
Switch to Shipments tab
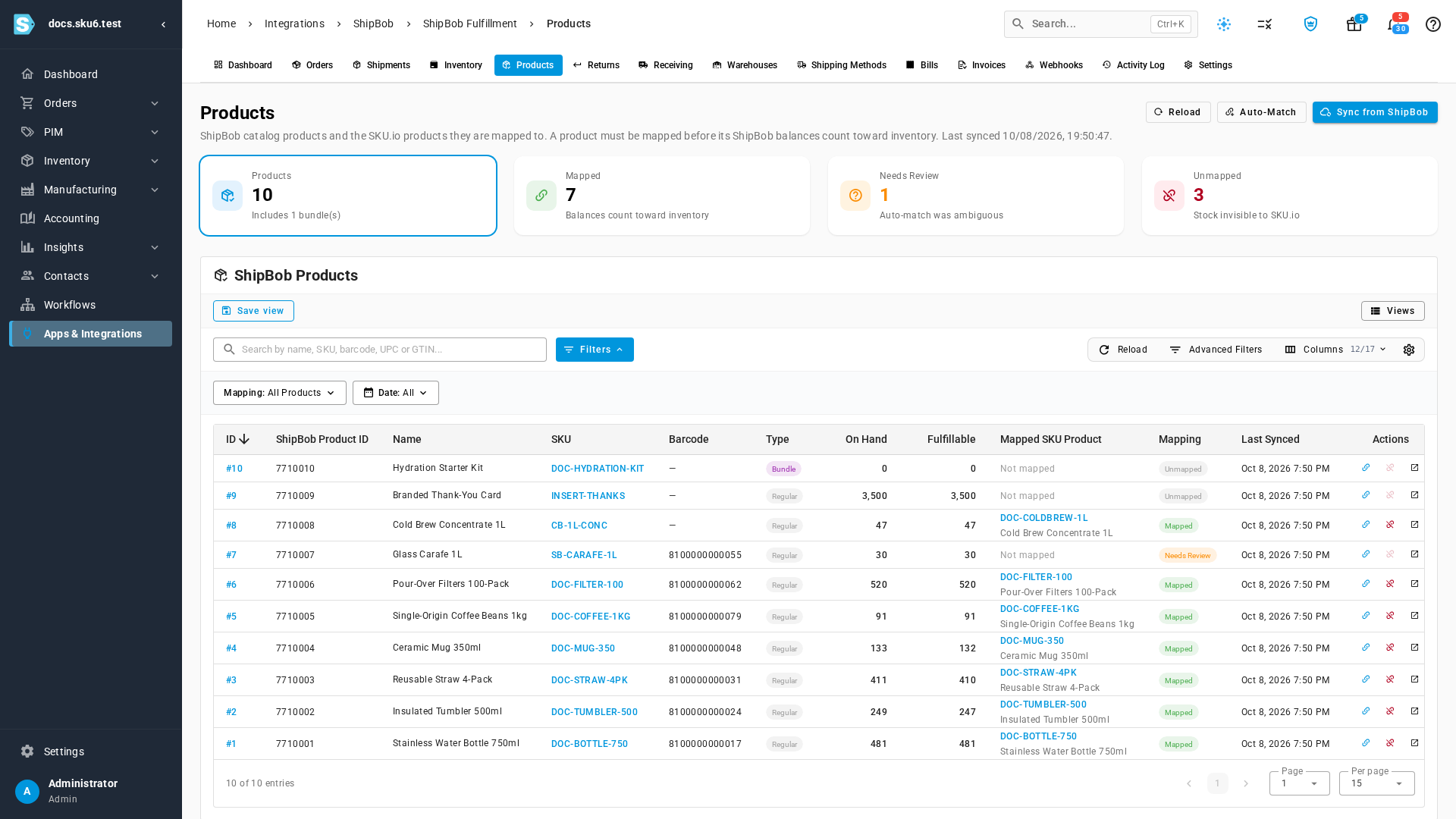coord(381,65)
